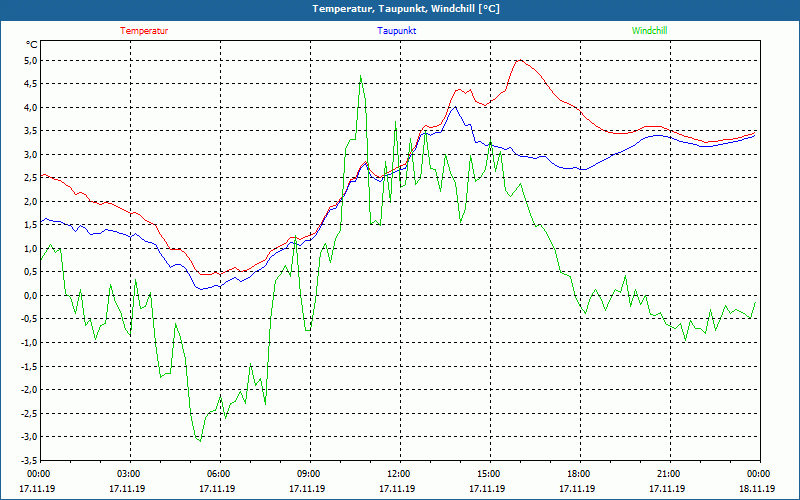Select the blue 'Taupunkt' legend label
This screenshot has width=800, height=500.
396,31
